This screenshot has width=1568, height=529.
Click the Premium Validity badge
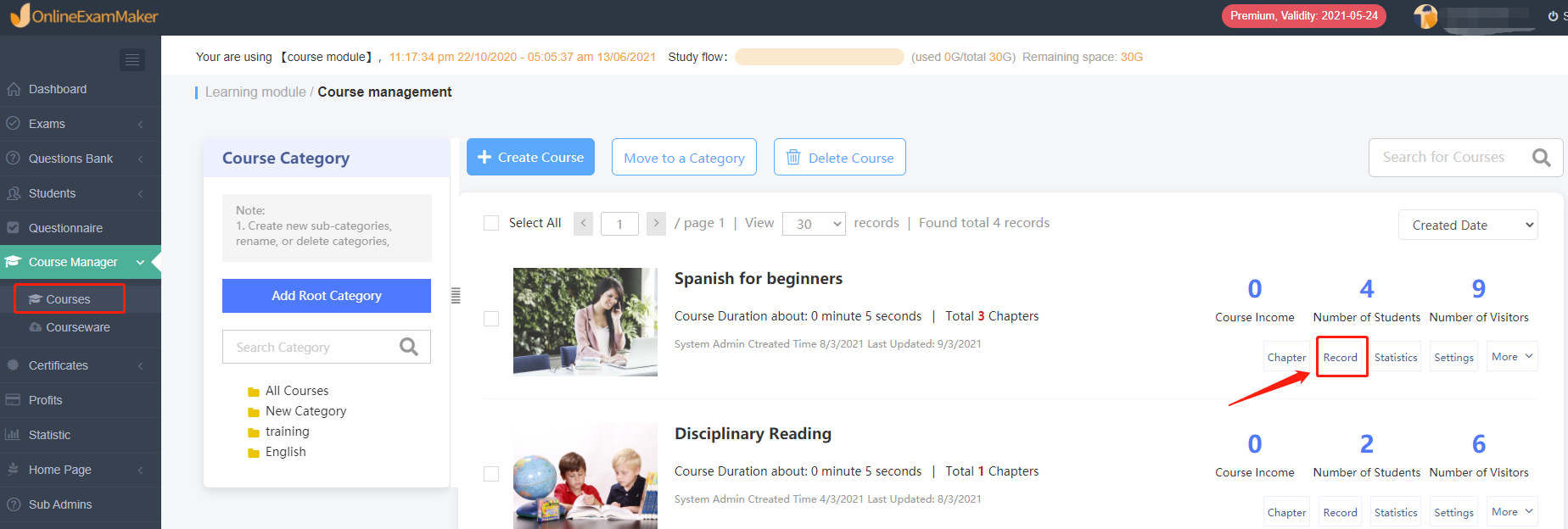(x=1304, y=16)
